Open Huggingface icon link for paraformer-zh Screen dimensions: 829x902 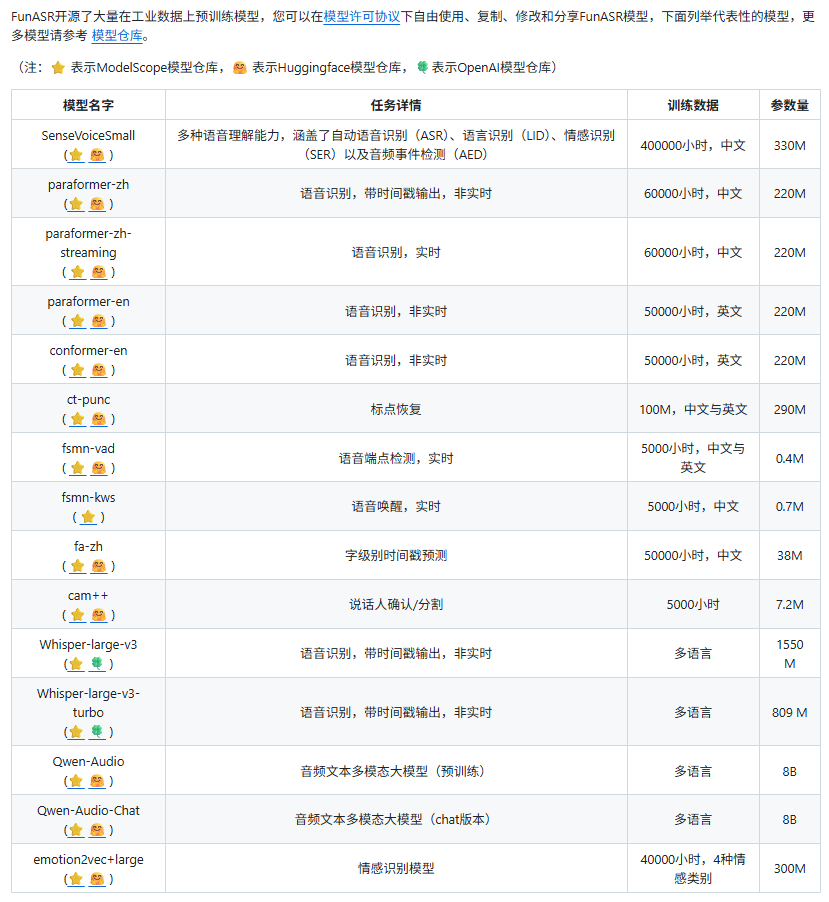click(97, 204)
